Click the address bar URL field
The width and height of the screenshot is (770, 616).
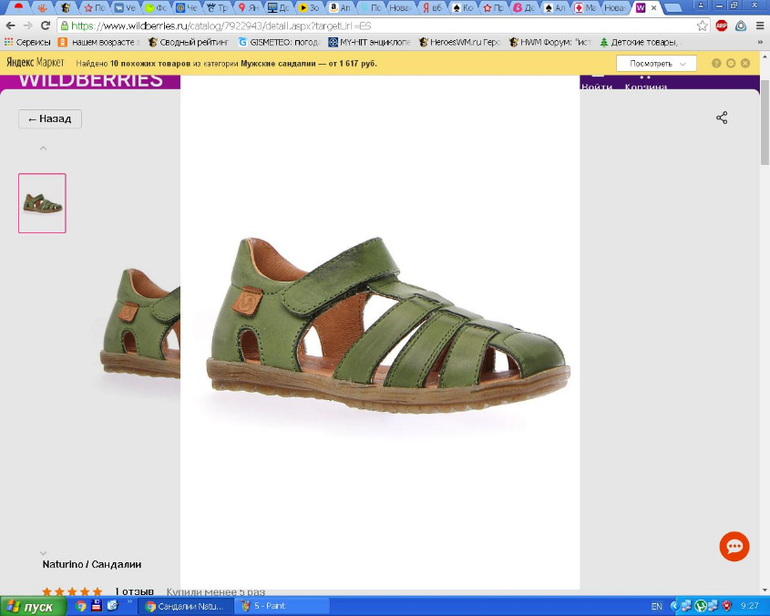[380, 26]
